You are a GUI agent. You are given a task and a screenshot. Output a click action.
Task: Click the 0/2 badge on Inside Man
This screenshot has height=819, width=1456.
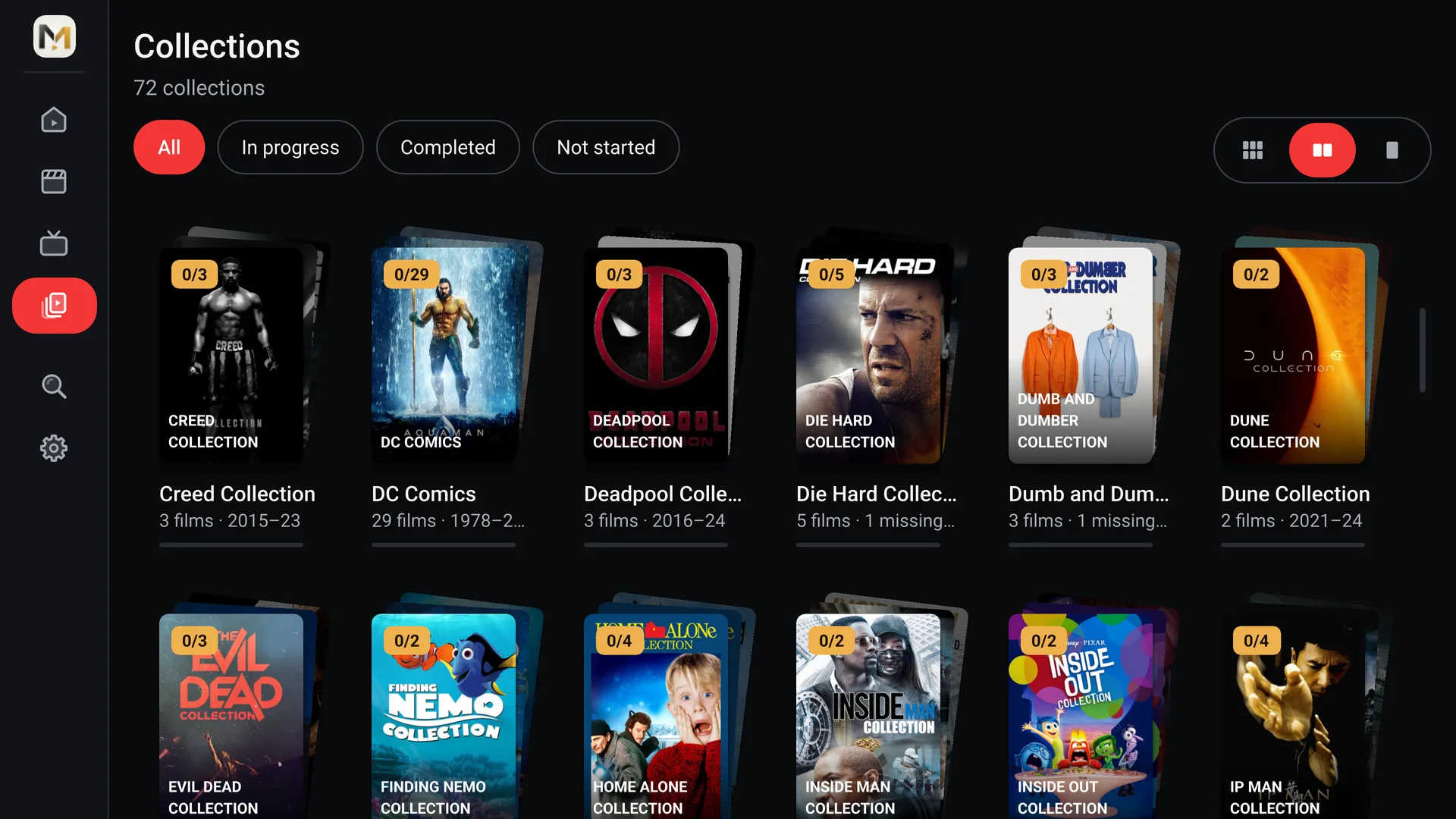coord(831,641)
